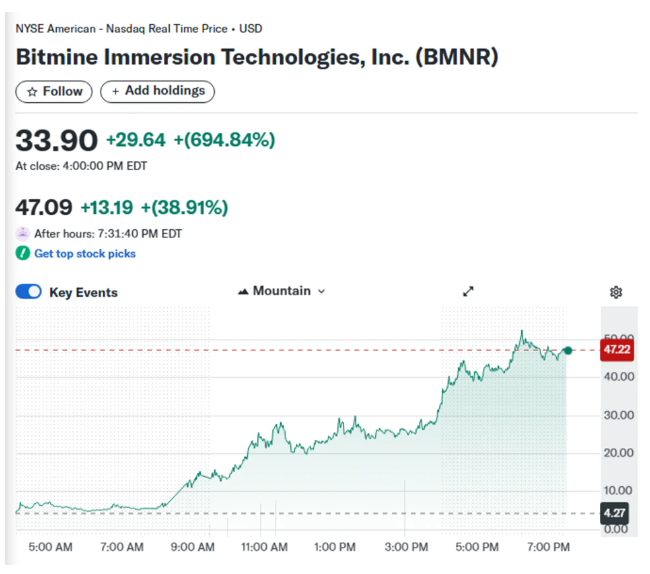Click the current price dot on chart

pyautogui.click(x=568, y=351)
